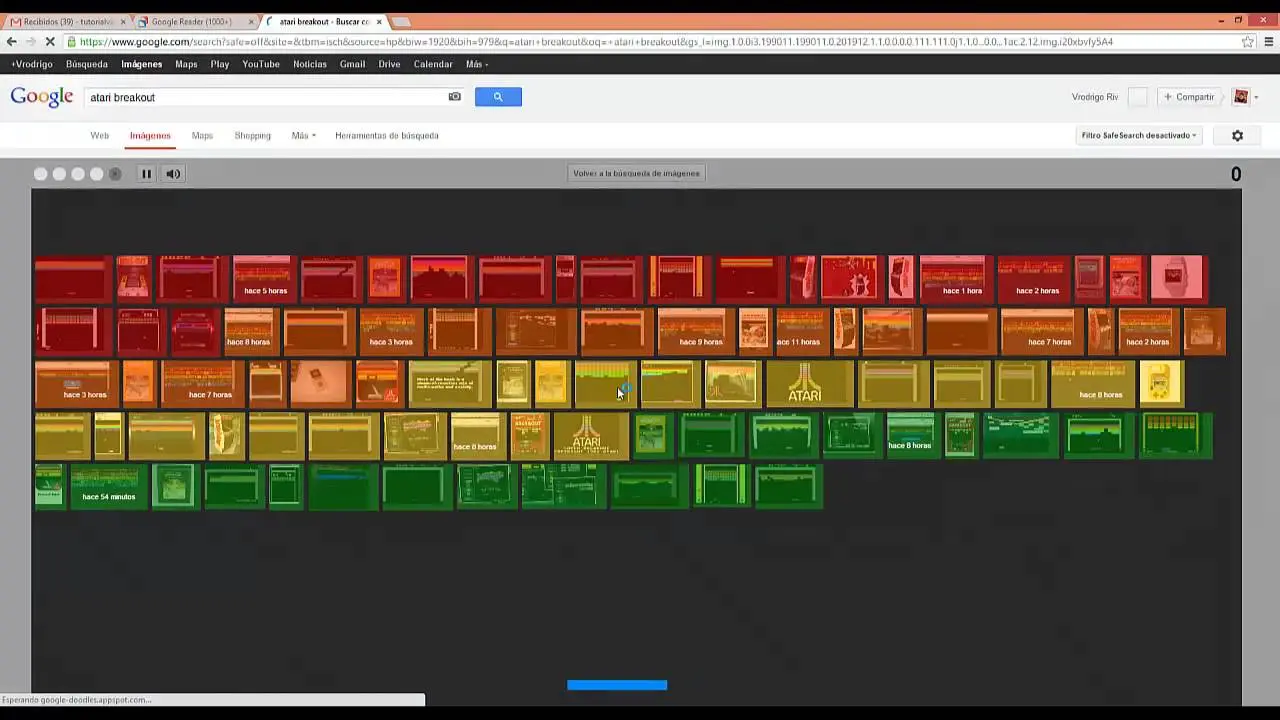Open Play in the black bar
The width and height of the screenshot is (1280, 720).
[220, 64]
